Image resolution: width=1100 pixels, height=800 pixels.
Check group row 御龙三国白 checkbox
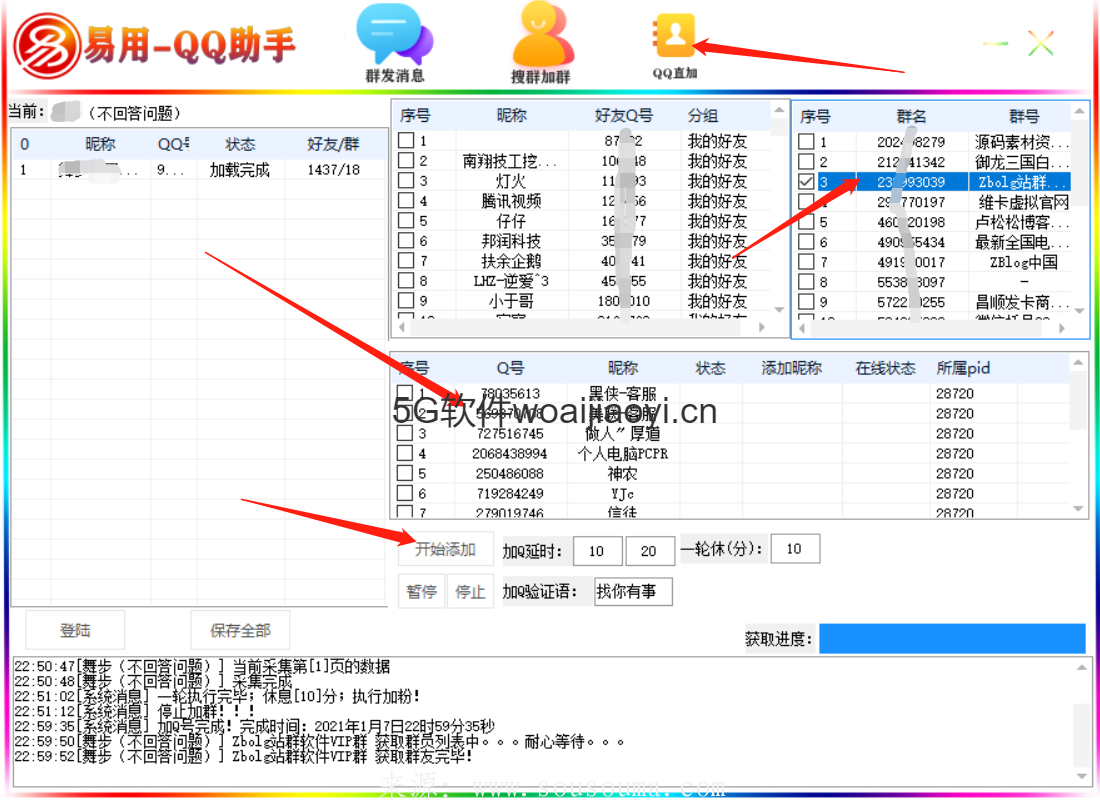[x=806, y=161]
